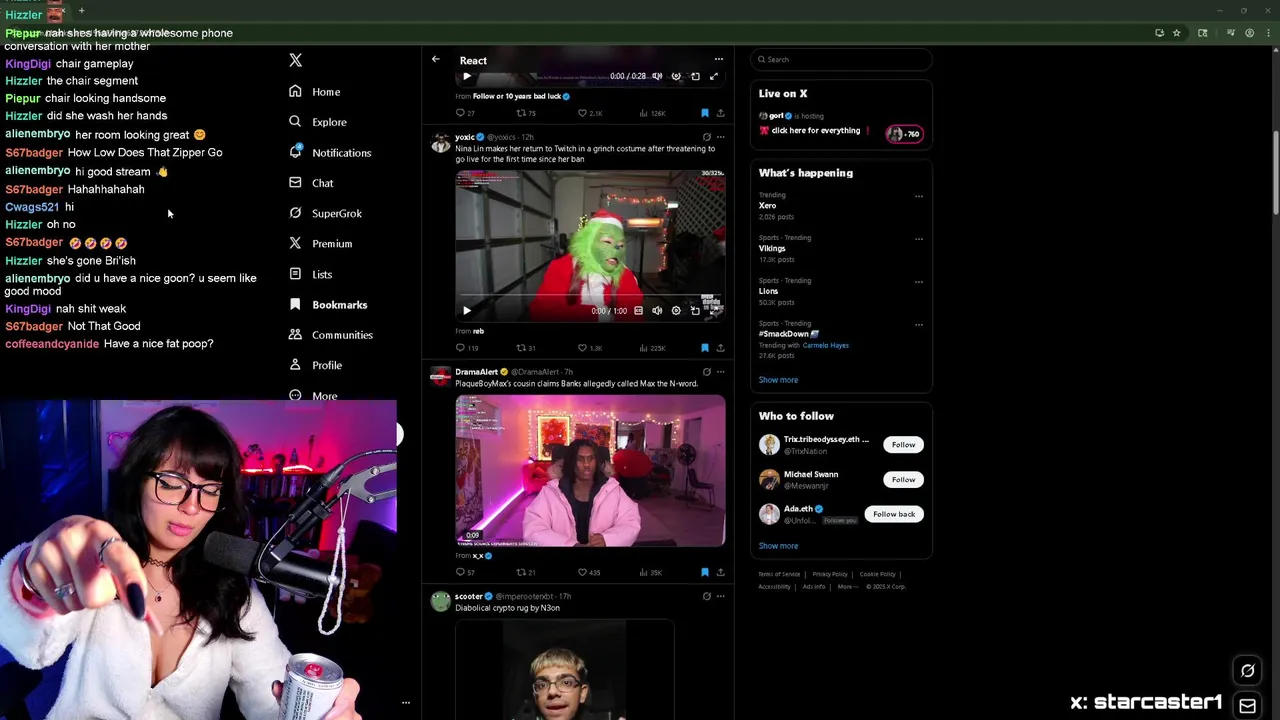The width and height of the screenshot is (1280, 720).
Task: Open options for the Vikings trend
Action: tap(918, 239)
